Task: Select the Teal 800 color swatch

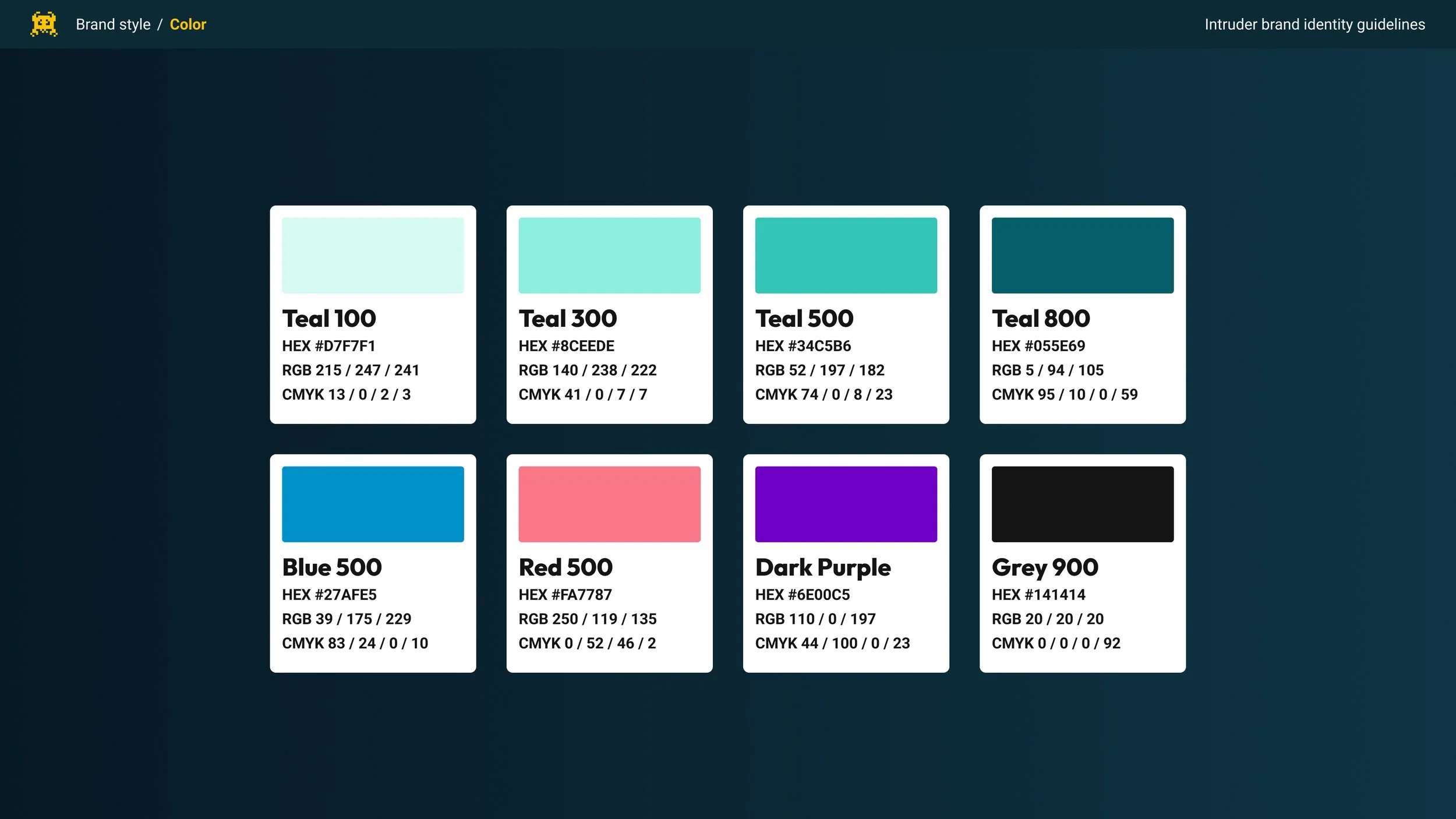Action: click(1082, 255)
